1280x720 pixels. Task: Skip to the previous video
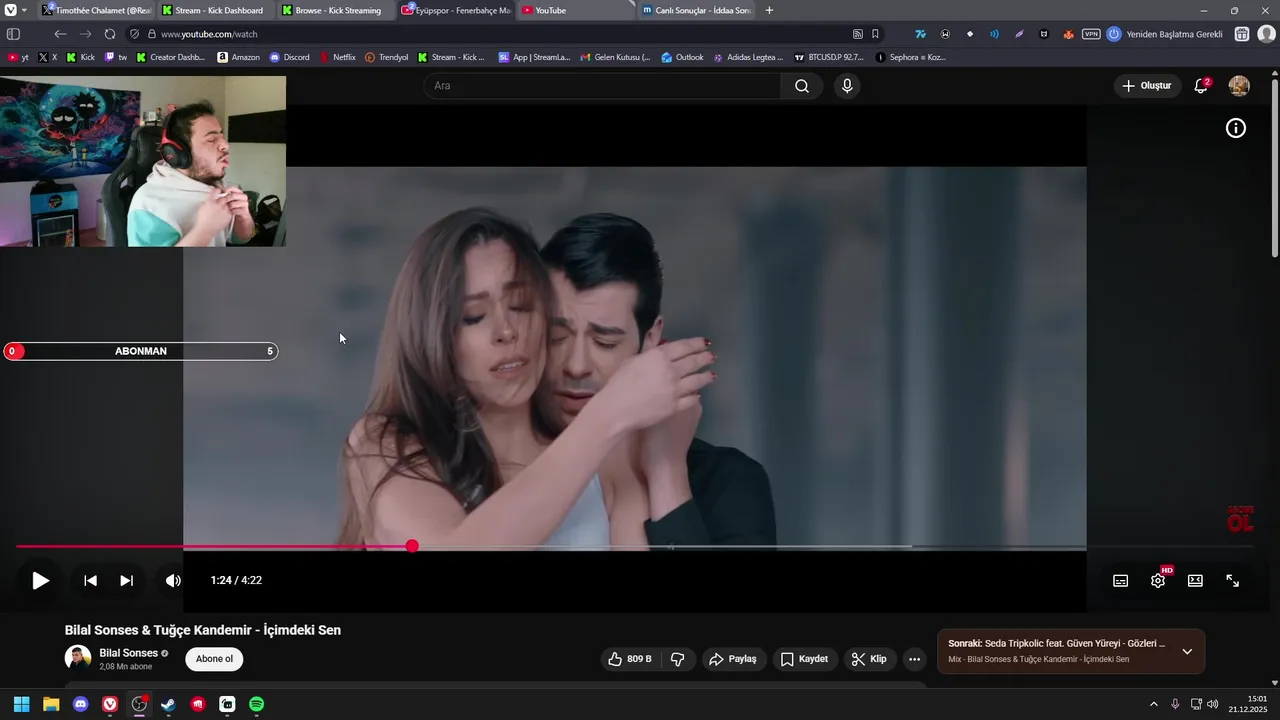pyautogui.click(x=90, y=581)
